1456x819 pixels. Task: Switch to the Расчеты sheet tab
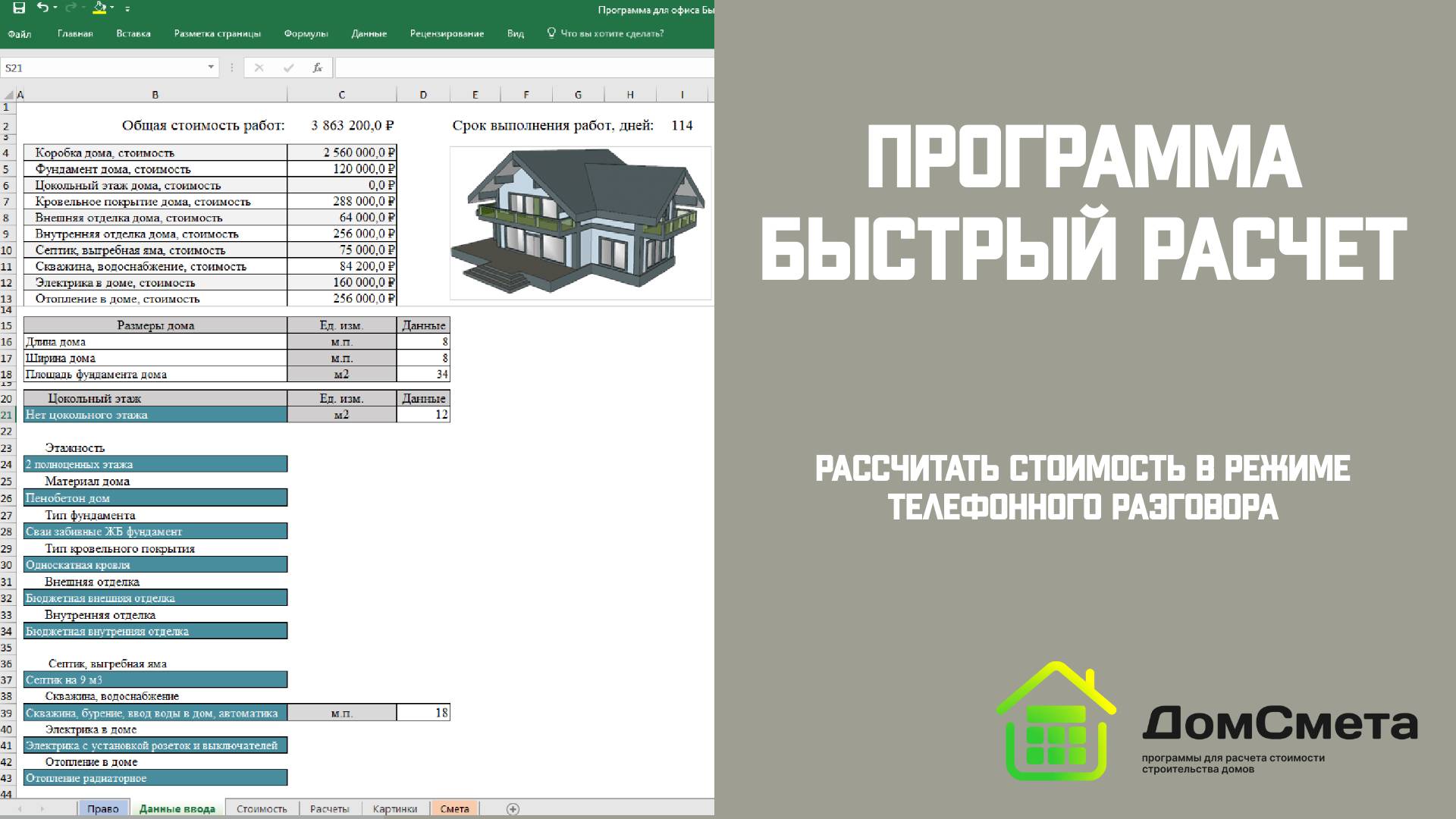pos(329,808)
